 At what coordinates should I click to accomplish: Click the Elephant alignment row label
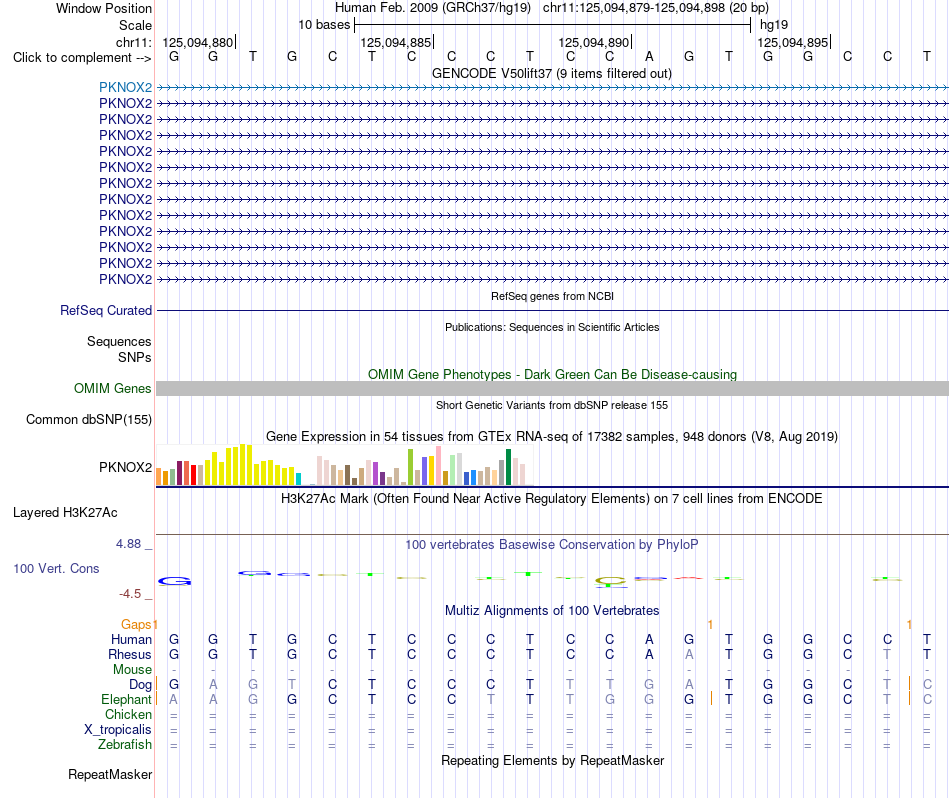[x=127, y=699]
